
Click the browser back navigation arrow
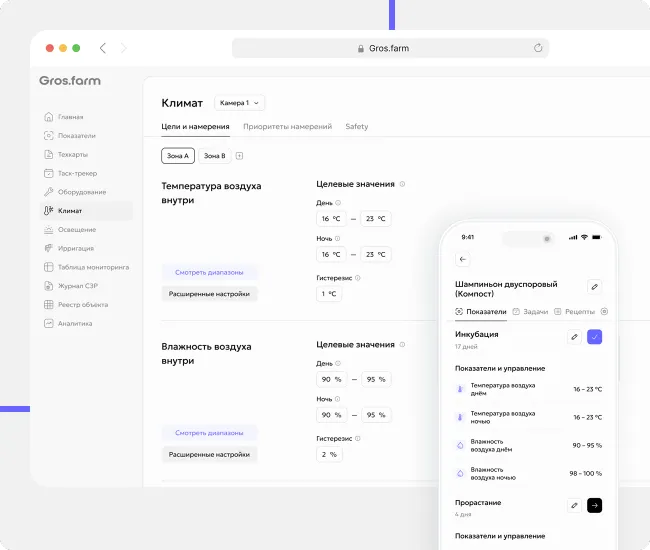tap(103, 48)
